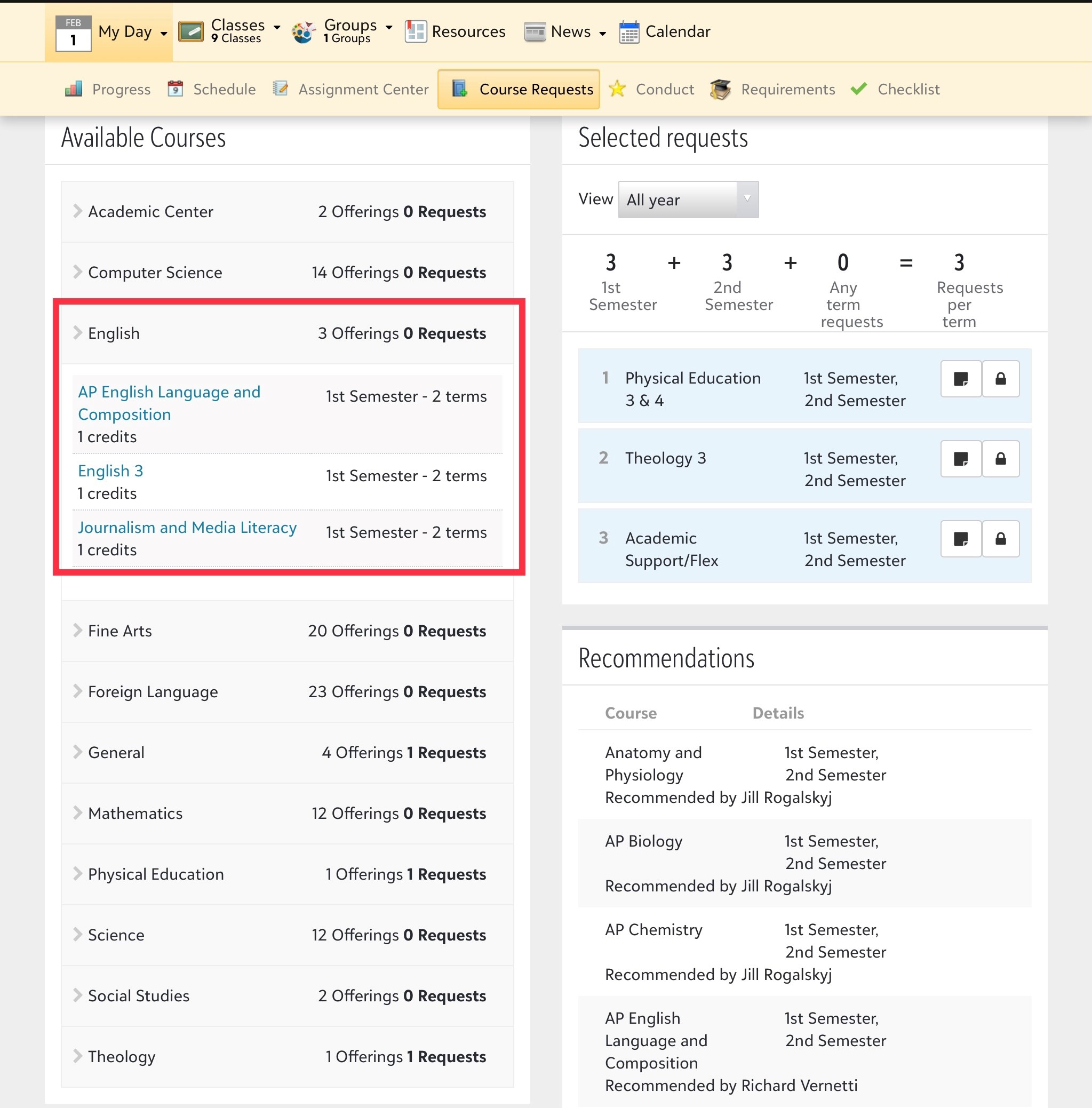Click the Assignment Center notepad icon
1092x1108 pixels.
[280, 89]
